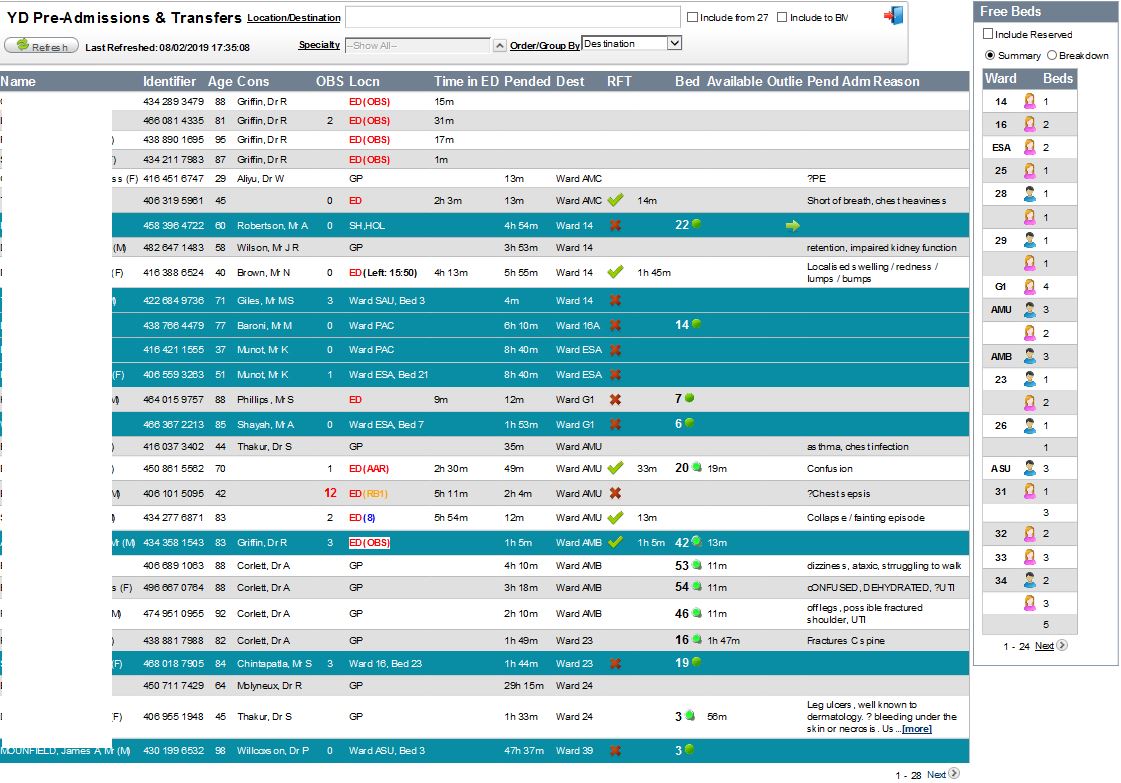Screen dimensions: 1121x783
Task: Click green dot next to bed 7
Action: [x=689, y=398]
